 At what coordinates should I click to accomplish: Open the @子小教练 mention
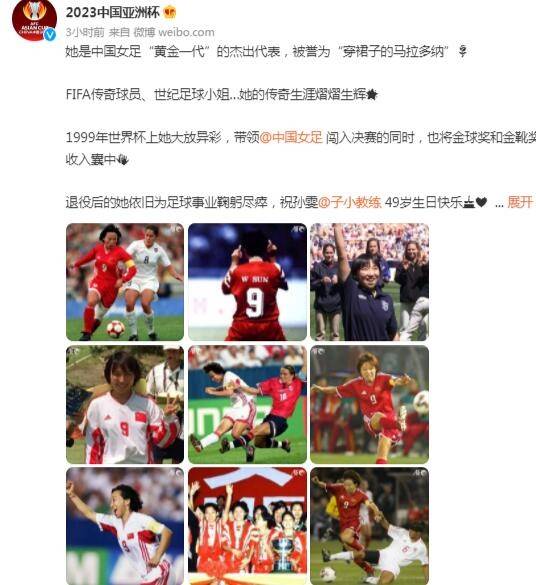[350, 202]
